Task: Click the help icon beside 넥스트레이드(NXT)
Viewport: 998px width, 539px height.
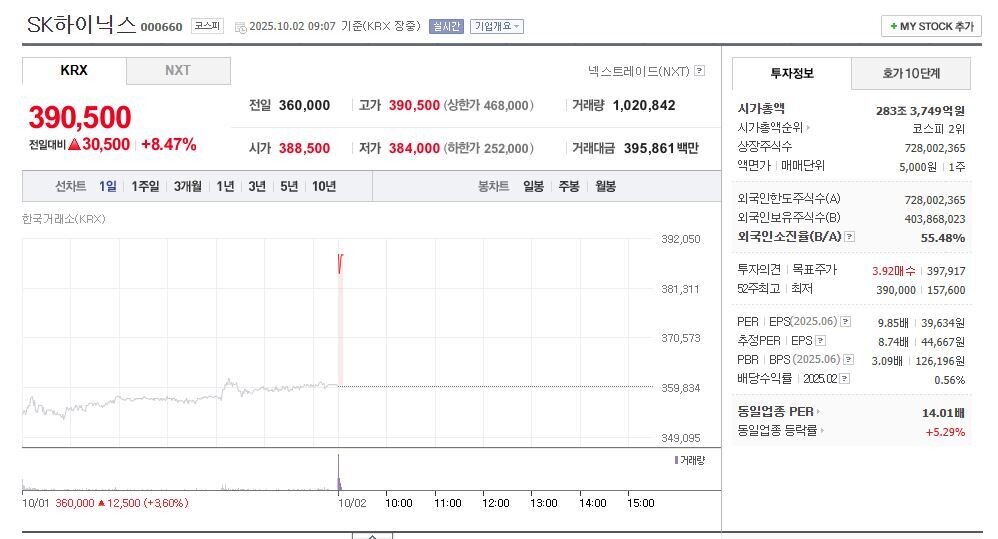Action: (700, 71)
